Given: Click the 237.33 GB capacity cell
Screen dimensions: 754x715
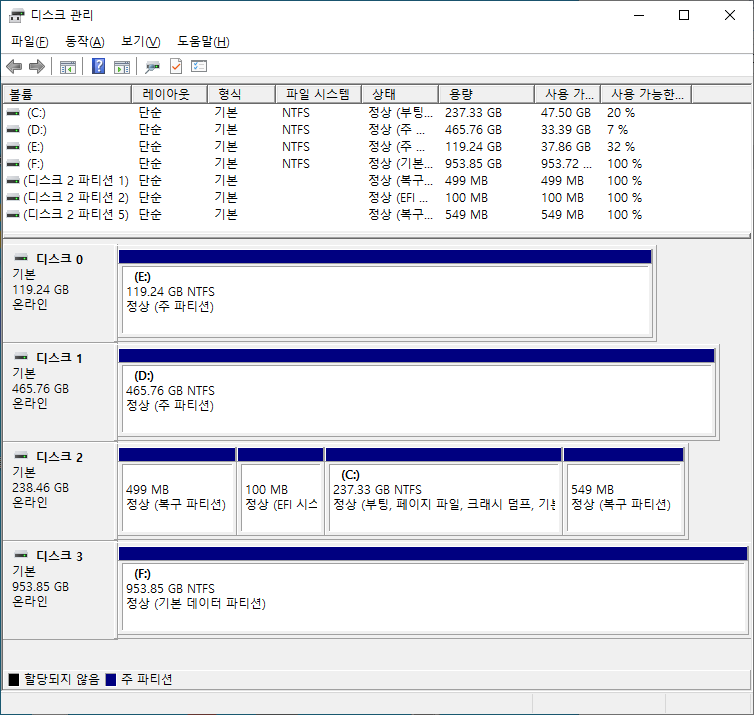Looking at the screenshot, I should click(473, 113).
